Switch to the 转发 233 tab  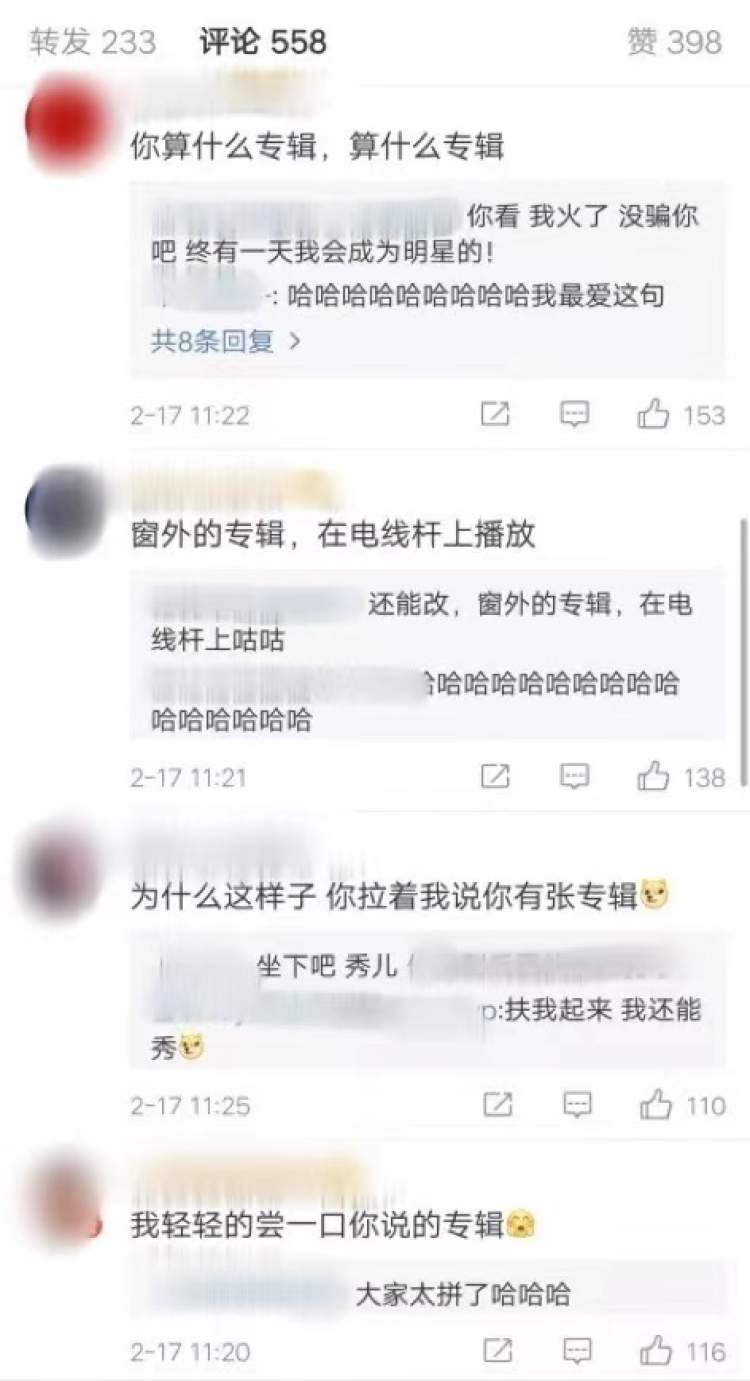(x=93, y=42)
